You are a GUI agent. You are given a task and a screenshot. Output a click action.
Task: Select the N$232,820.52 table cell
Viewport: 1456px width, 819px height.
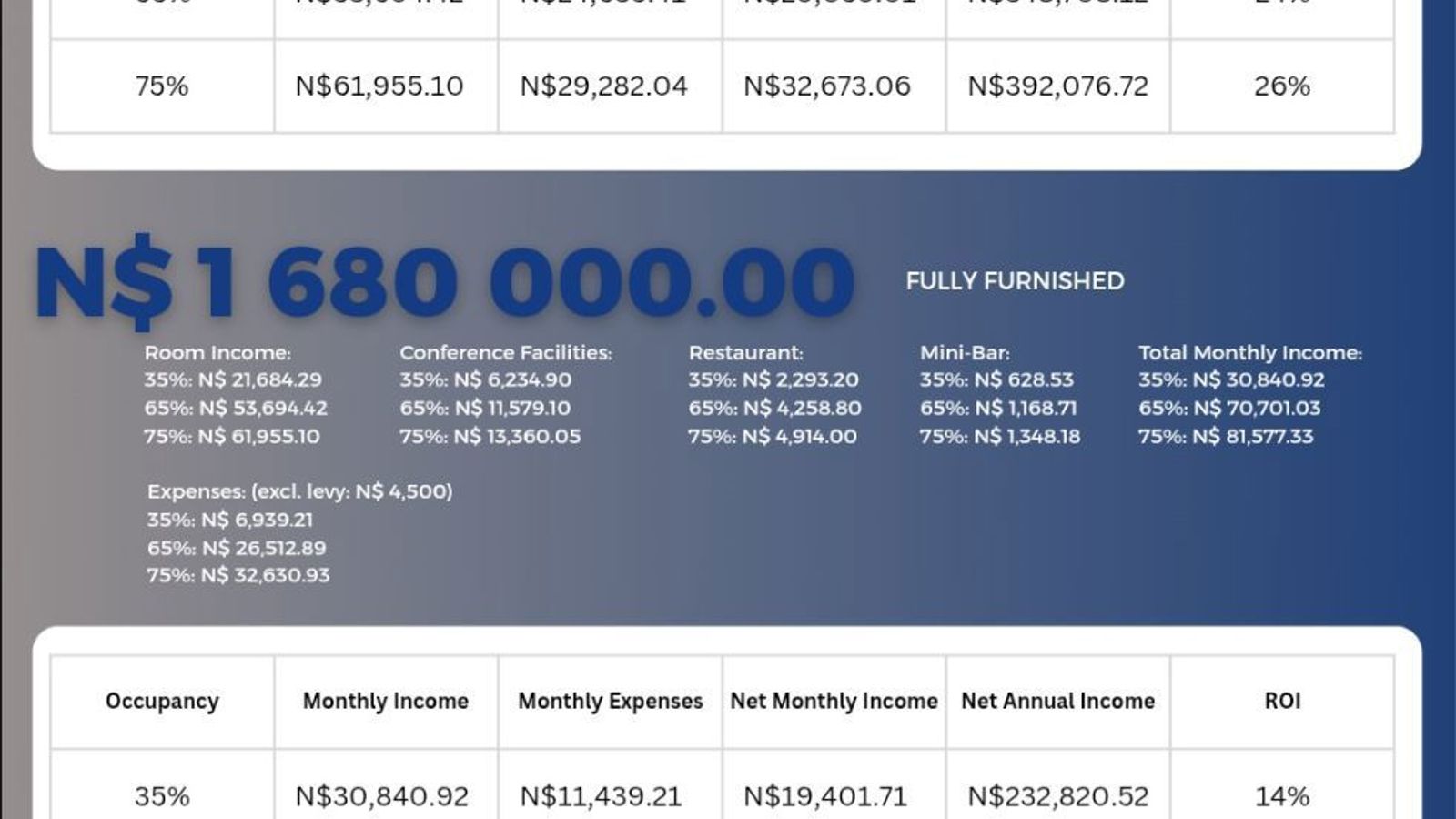point(1057,796)
